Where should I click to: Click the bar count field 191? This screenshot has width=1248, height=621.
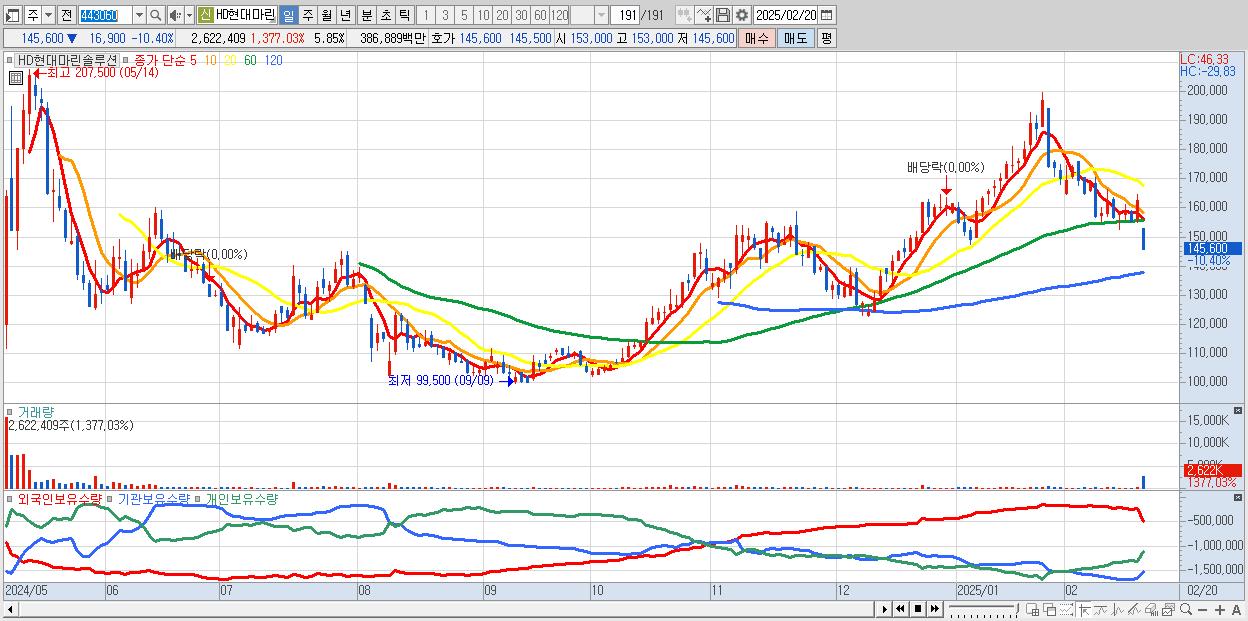(x=625, y=15)
